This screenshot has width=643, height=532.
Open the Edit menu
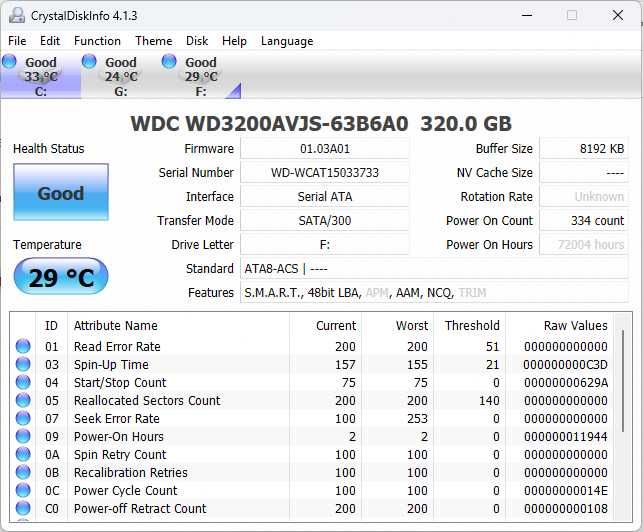click(x=50, y=41)
